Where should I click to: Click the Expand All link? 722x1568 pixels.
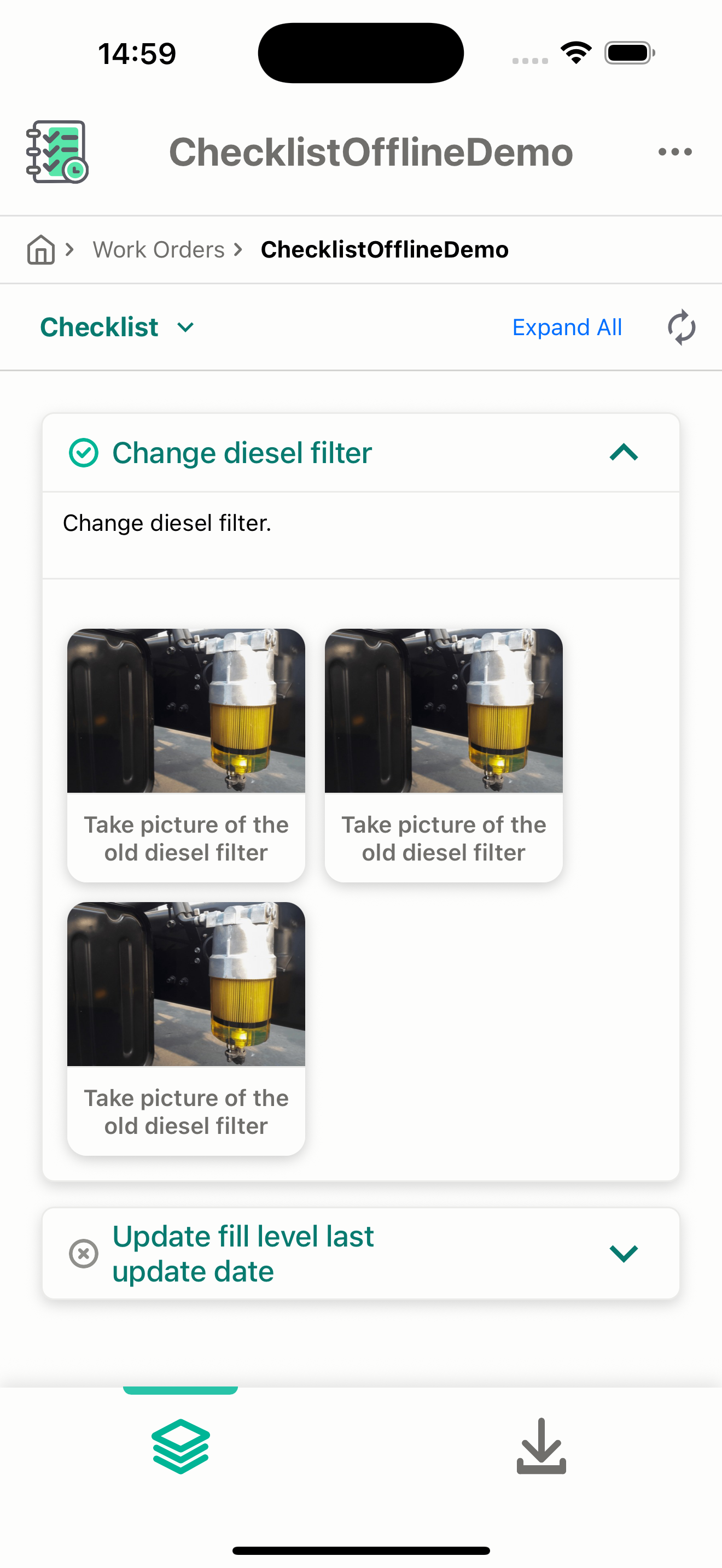click(567, 327)
